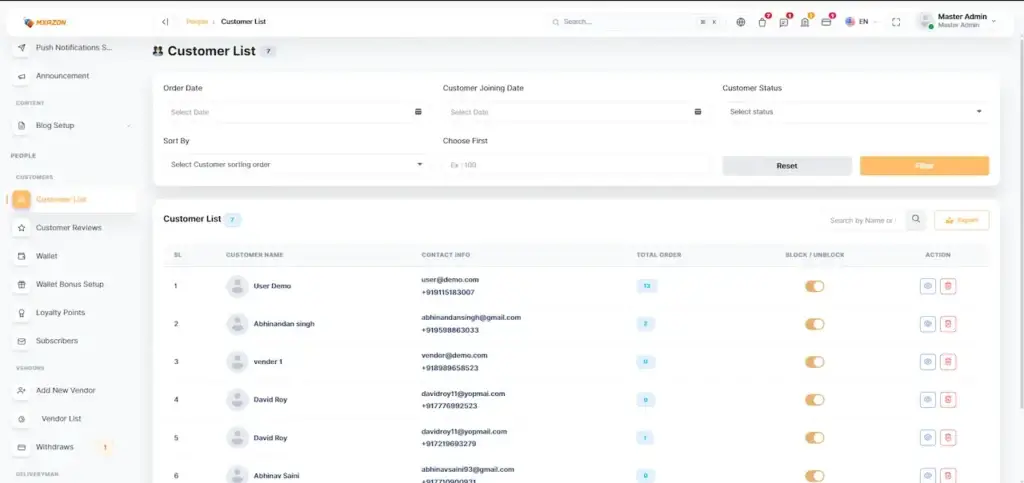
Task: Click the Customer Joining Date calendar icon
Action: click(697, 112)
